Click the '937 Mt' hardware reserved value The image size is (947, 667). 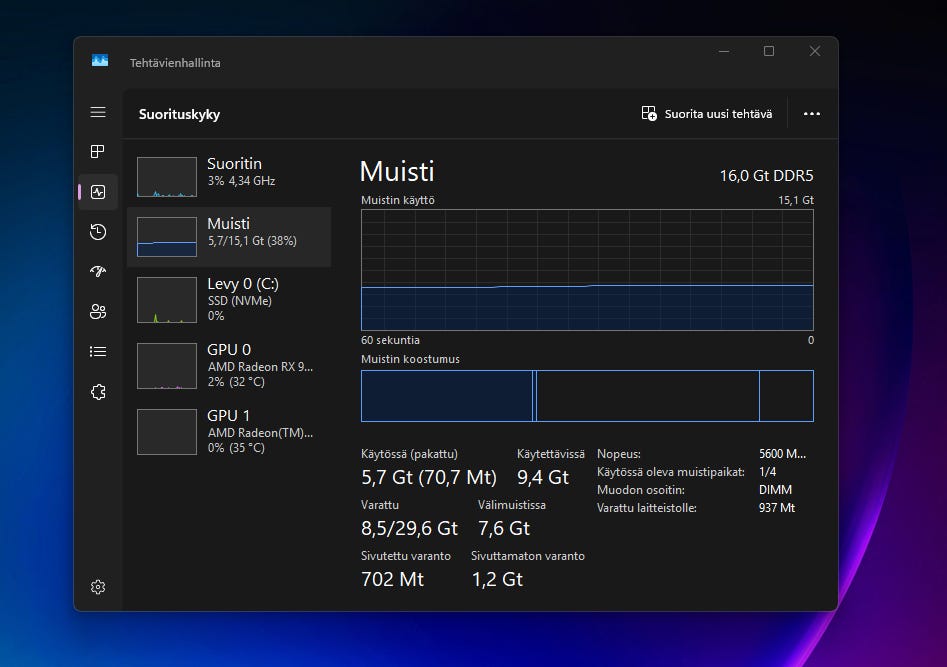point(777,508)
